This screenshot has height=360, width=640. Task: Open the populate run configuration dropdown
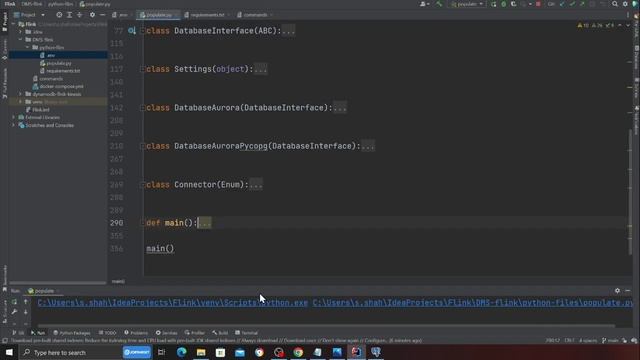pos(467,4)
